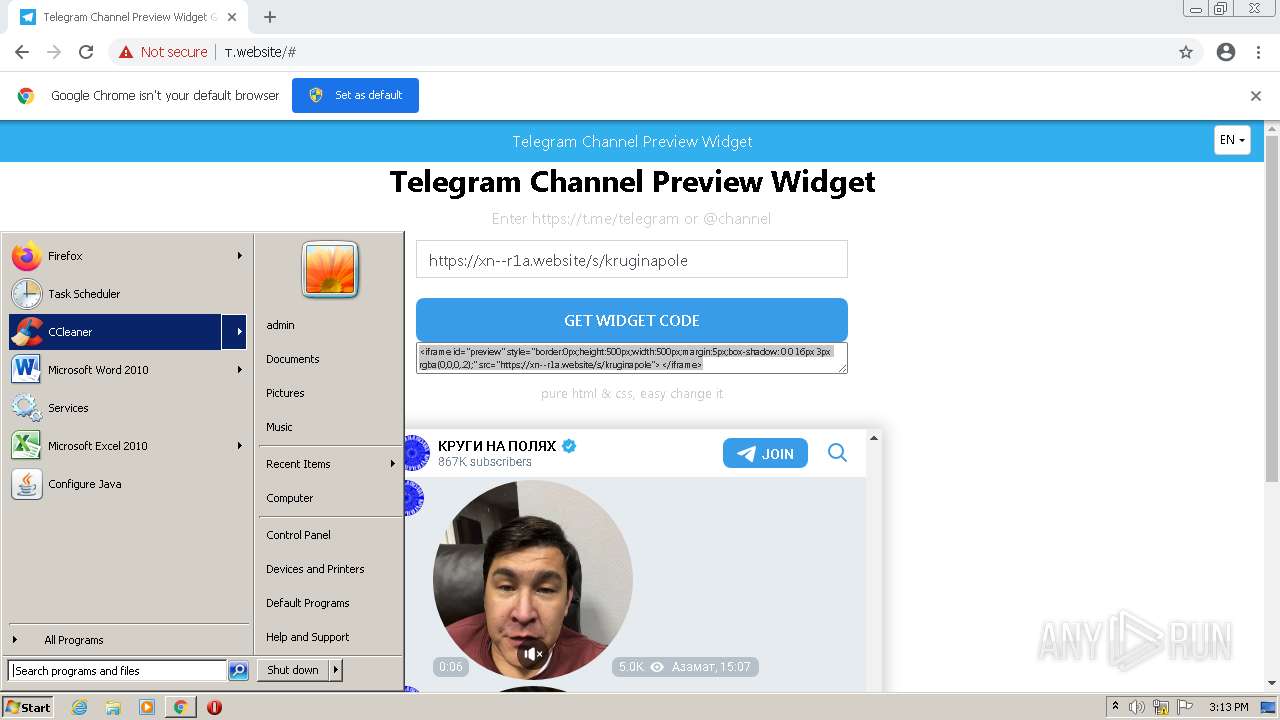
Task: Open Chrome three-dot menu
Action: [1258, 52]
